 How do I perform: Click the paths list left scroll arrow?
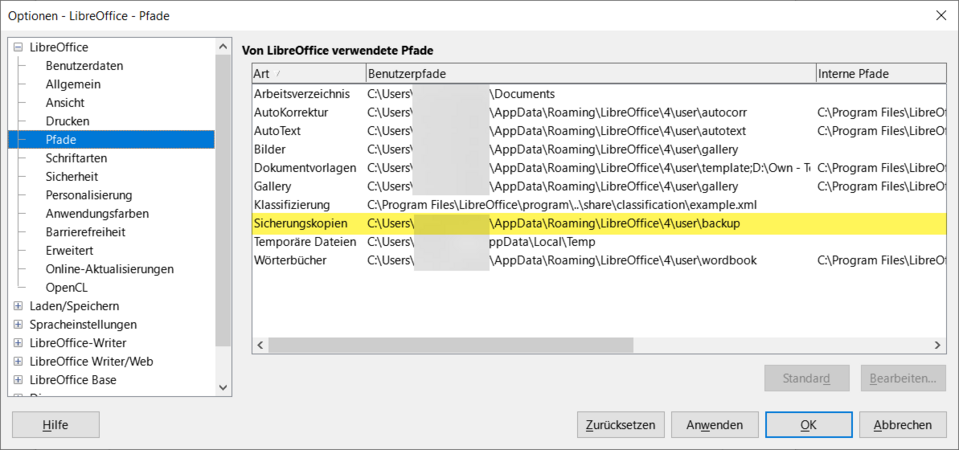[x=260, y=345]
